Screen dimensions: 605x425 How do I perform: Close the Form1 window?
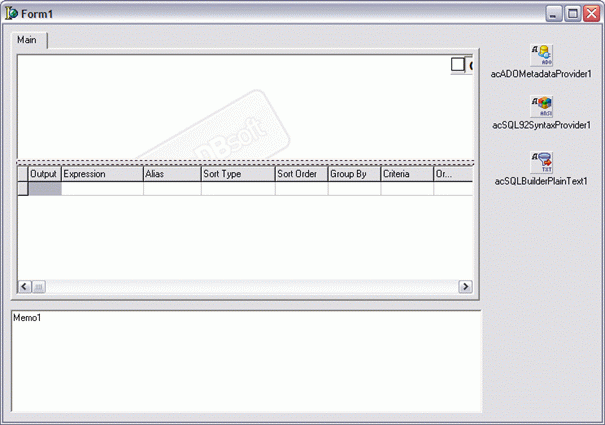pyautogui.click(x=592, y=14)
